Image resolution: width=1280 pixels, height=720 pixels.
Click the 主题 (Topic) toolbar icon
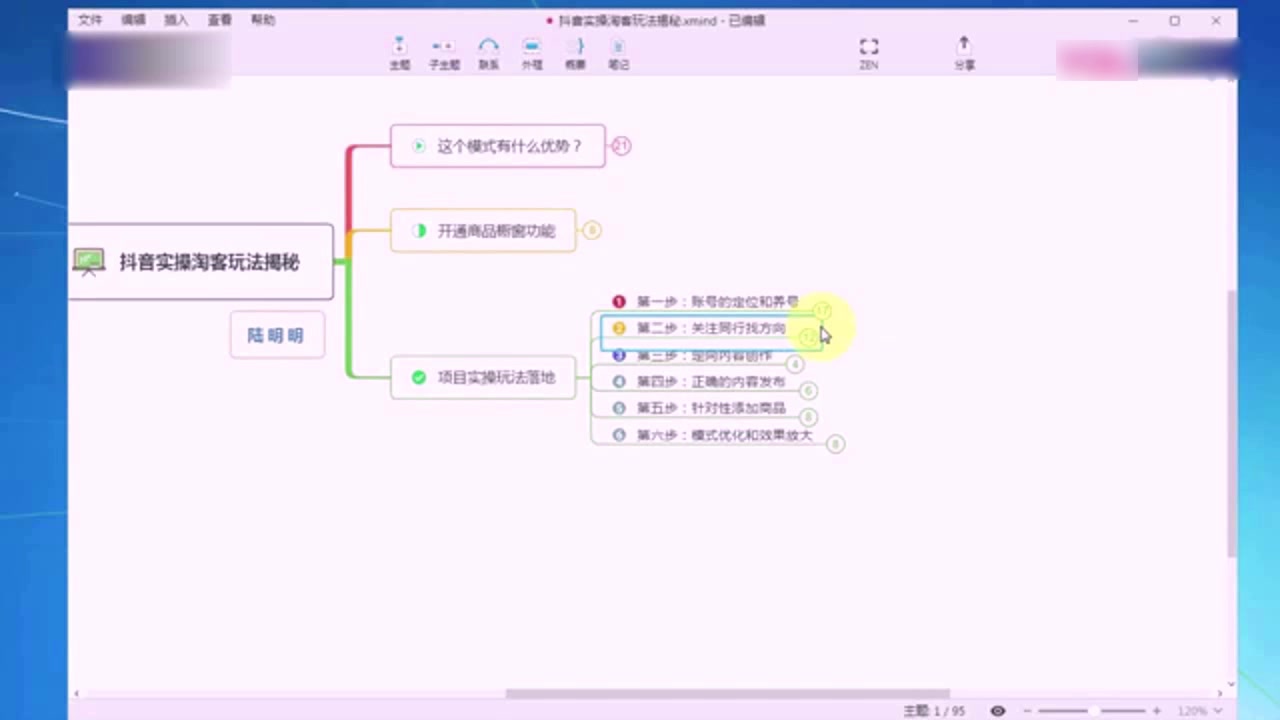(x=399, y=53)
